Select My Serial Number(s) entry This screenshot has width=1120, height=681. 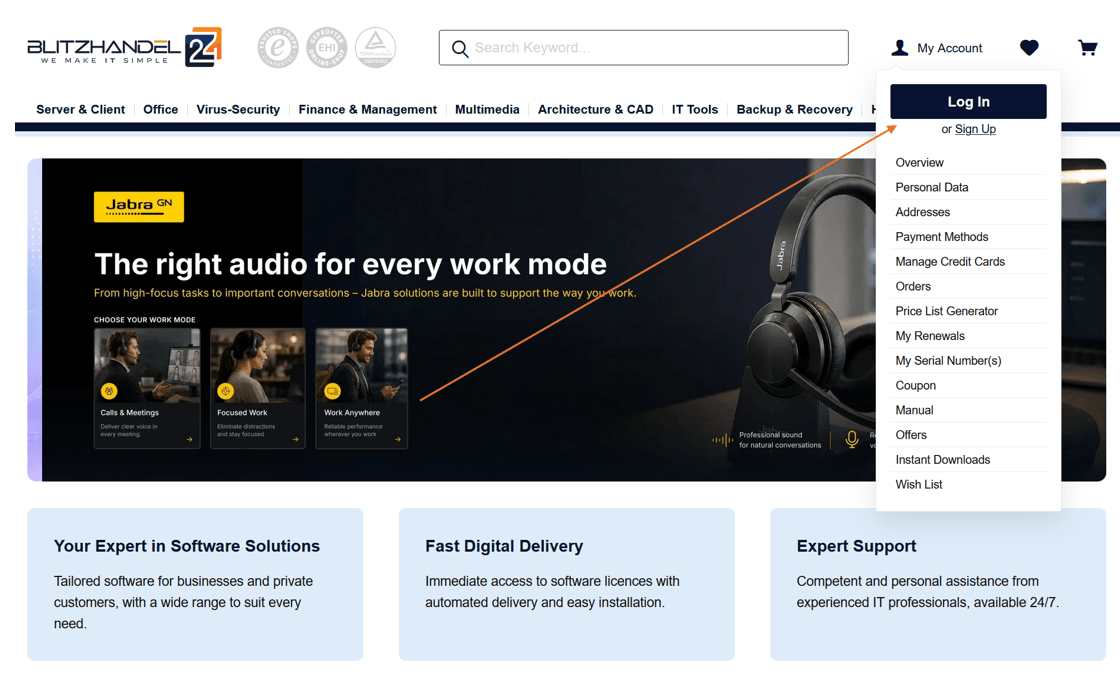tap(968, 361)
